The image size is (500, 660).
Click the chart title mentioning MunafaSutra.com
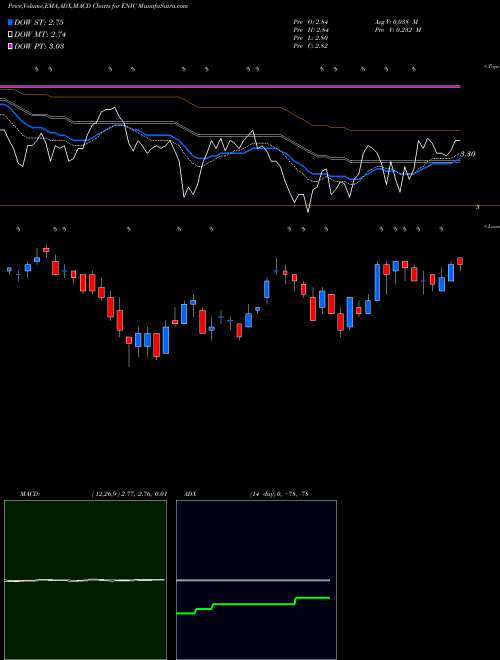[98, 6]
